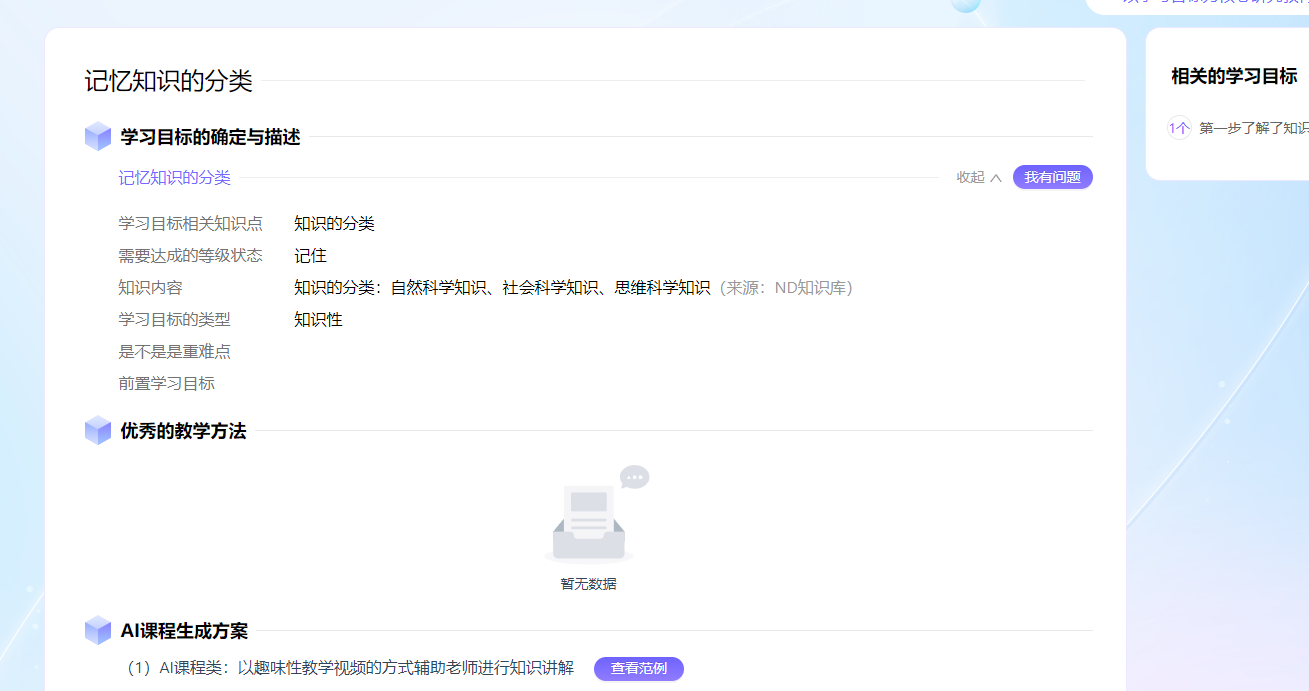This screenshot has height=691, width=1309.
Task: Click the label 前置学习目标
Action: tap(166, 384)
